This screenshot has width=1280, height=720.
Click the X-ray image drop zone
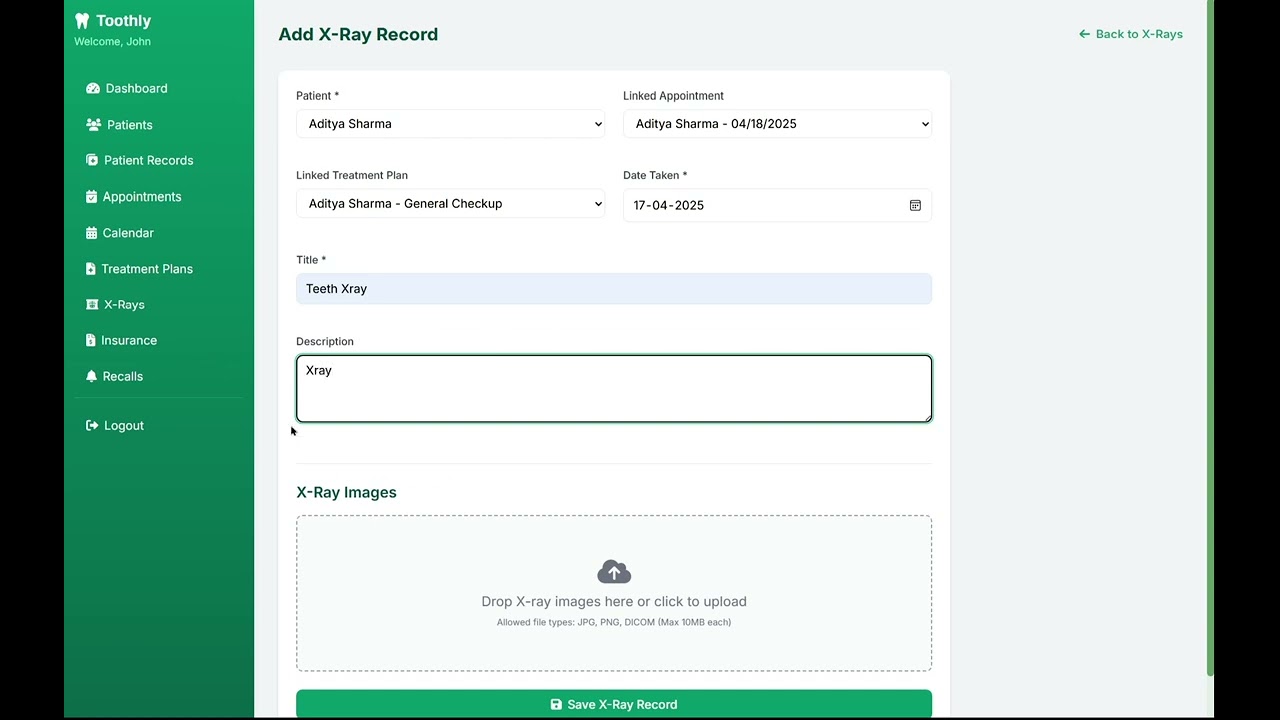click(614, 593)
